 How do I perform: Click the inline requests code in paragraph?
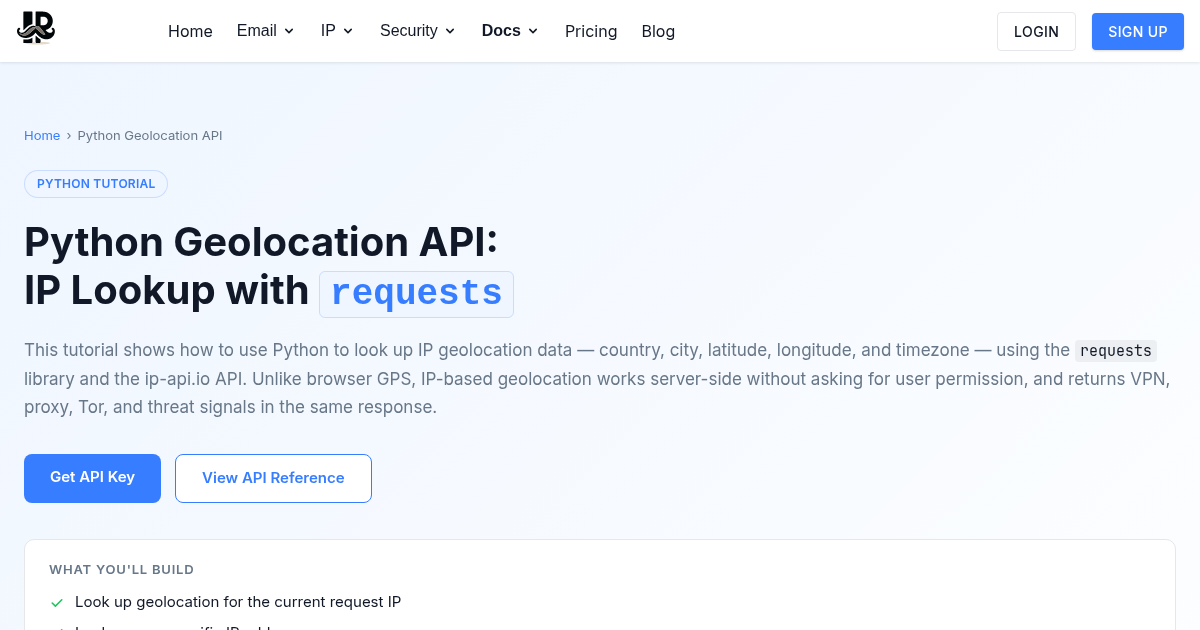pos(1116,350)
